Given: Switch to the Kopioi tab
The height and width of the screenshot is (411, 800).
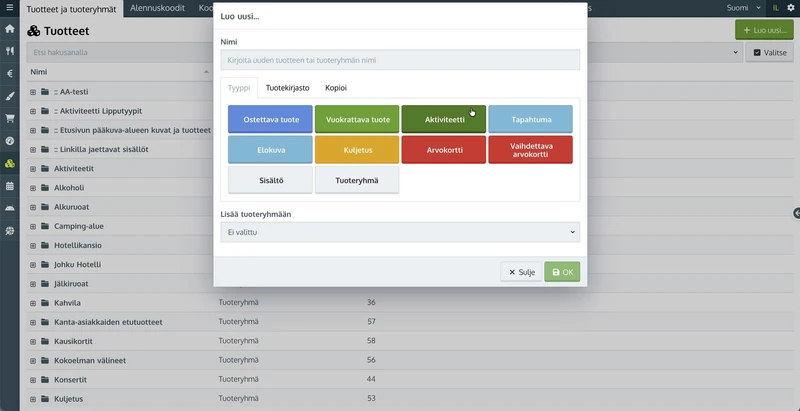Looking at the screenshot, I should click(336, 88).
